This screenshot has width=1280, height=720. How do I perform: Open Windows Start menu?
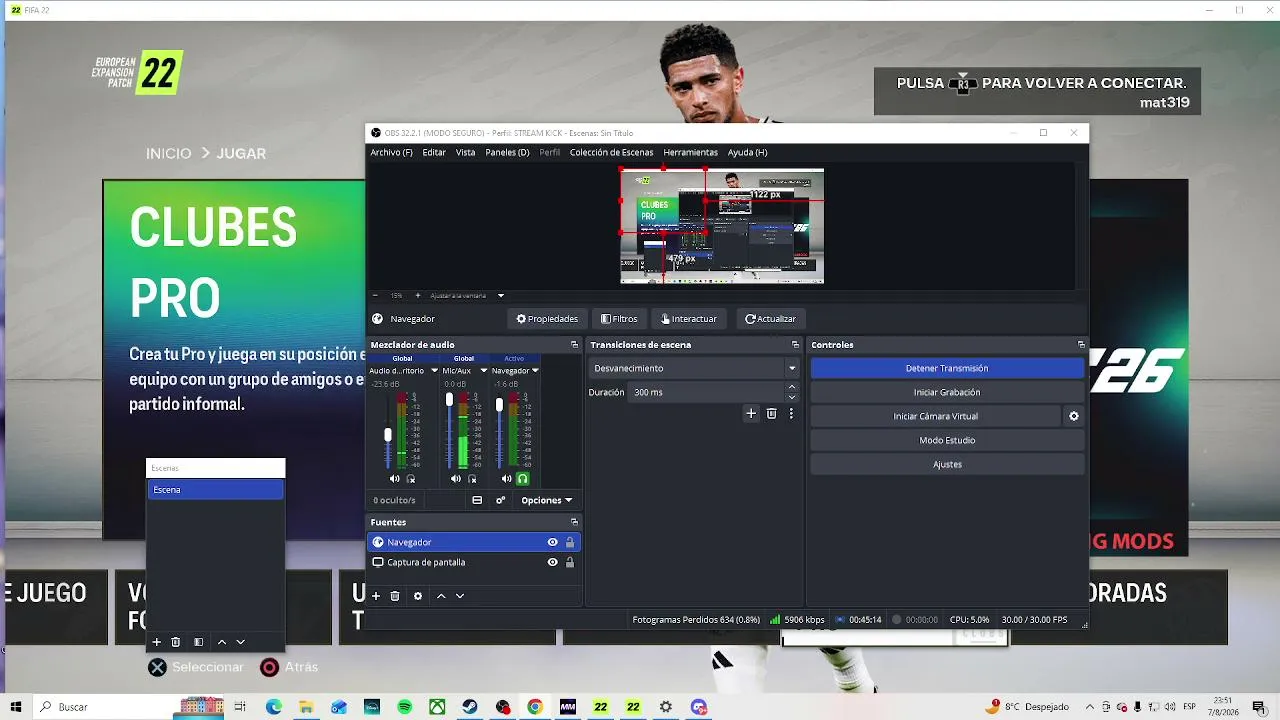point(16,707)
